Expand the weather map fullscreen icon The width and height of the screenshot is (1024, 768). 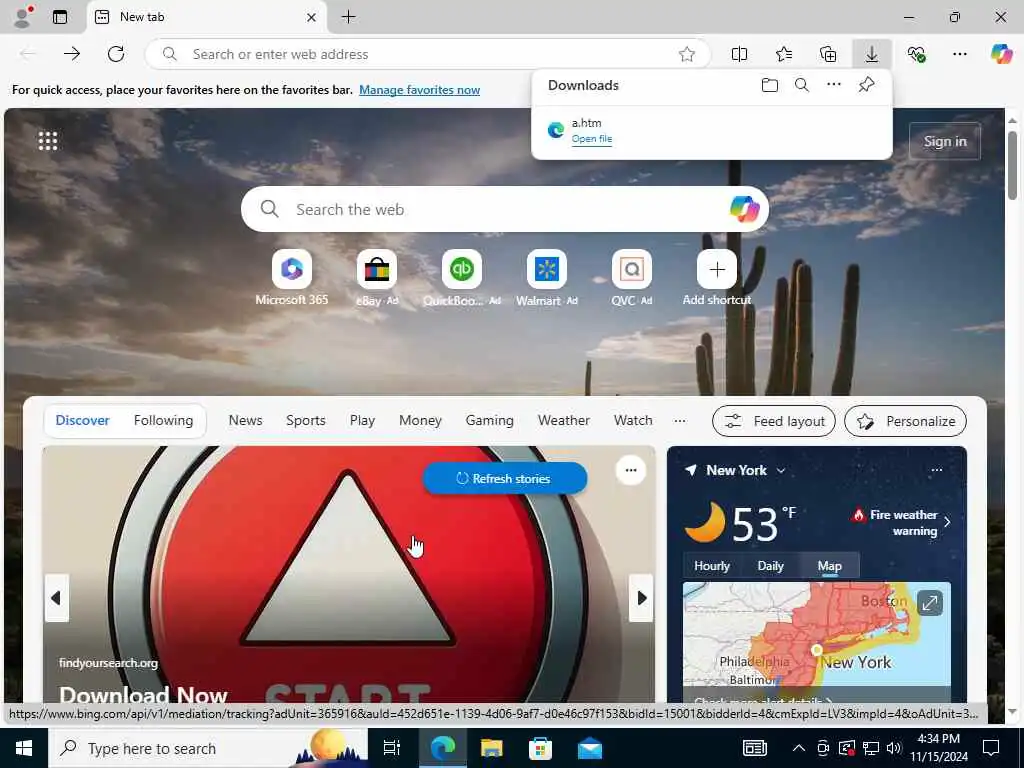pyautogui.click(x=929, y=602)
